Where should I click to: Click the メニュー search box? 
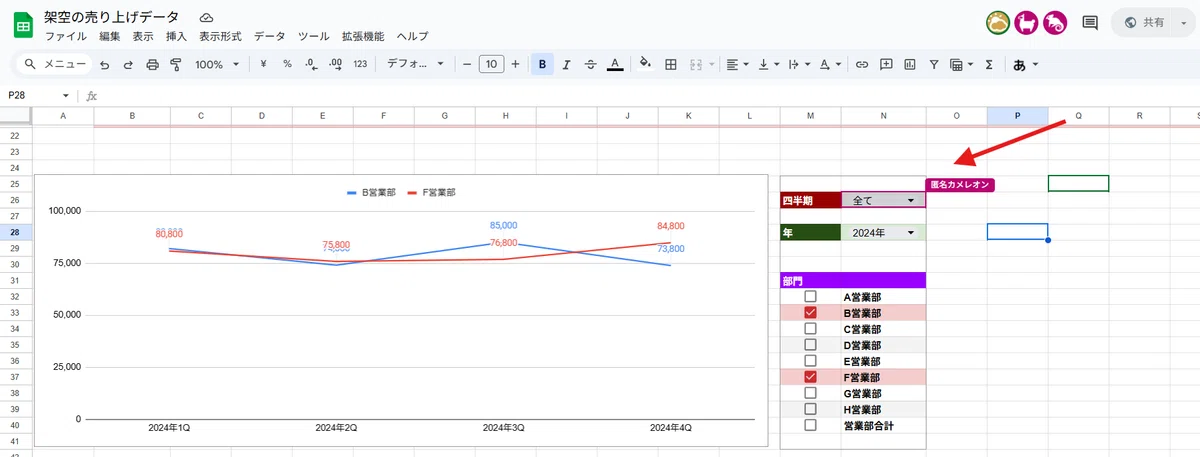click(54, 64)
